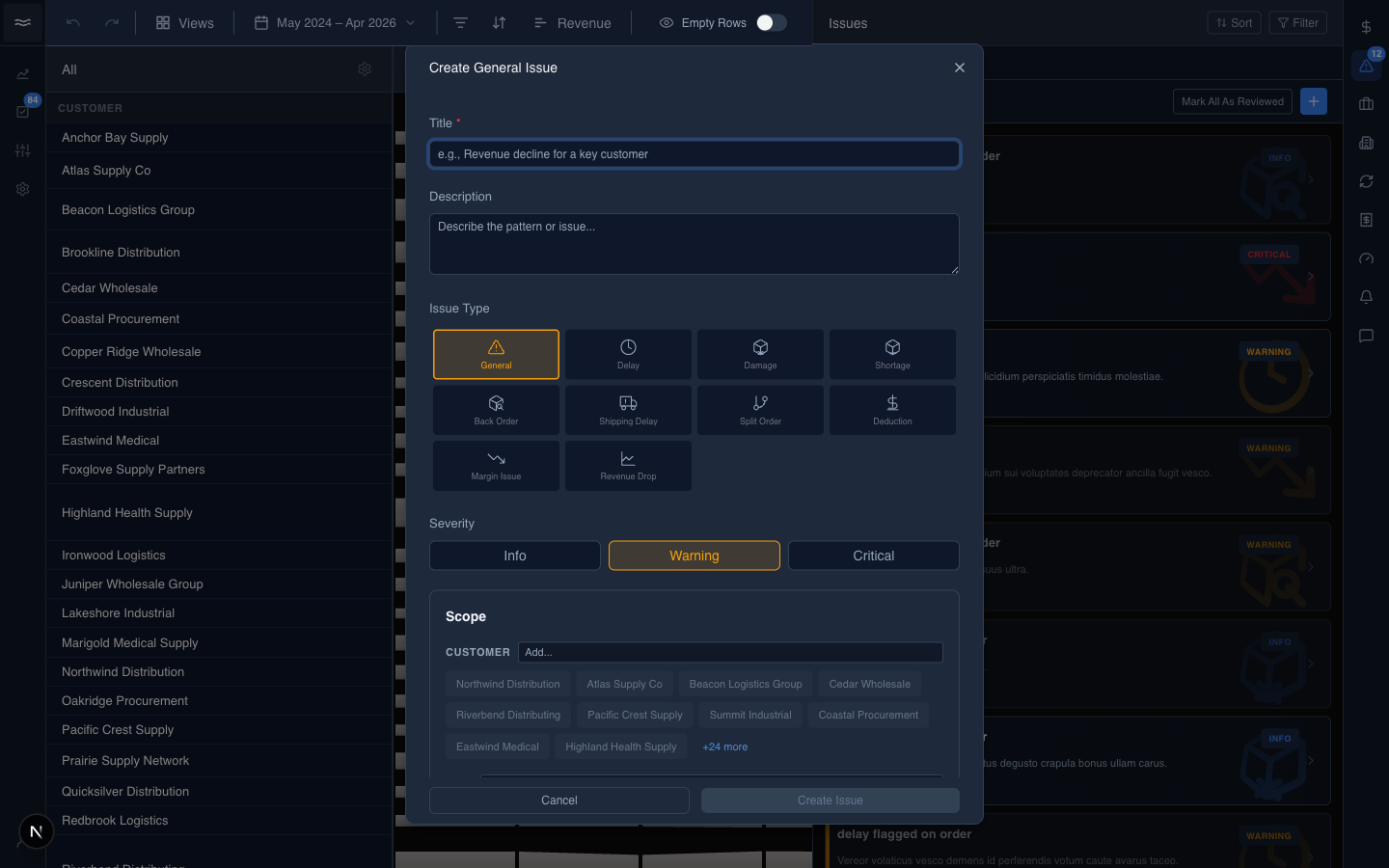Click the round N avatar button
Image resolution: width=1389 pixels, height=868 pixels.
pos(37,831)
